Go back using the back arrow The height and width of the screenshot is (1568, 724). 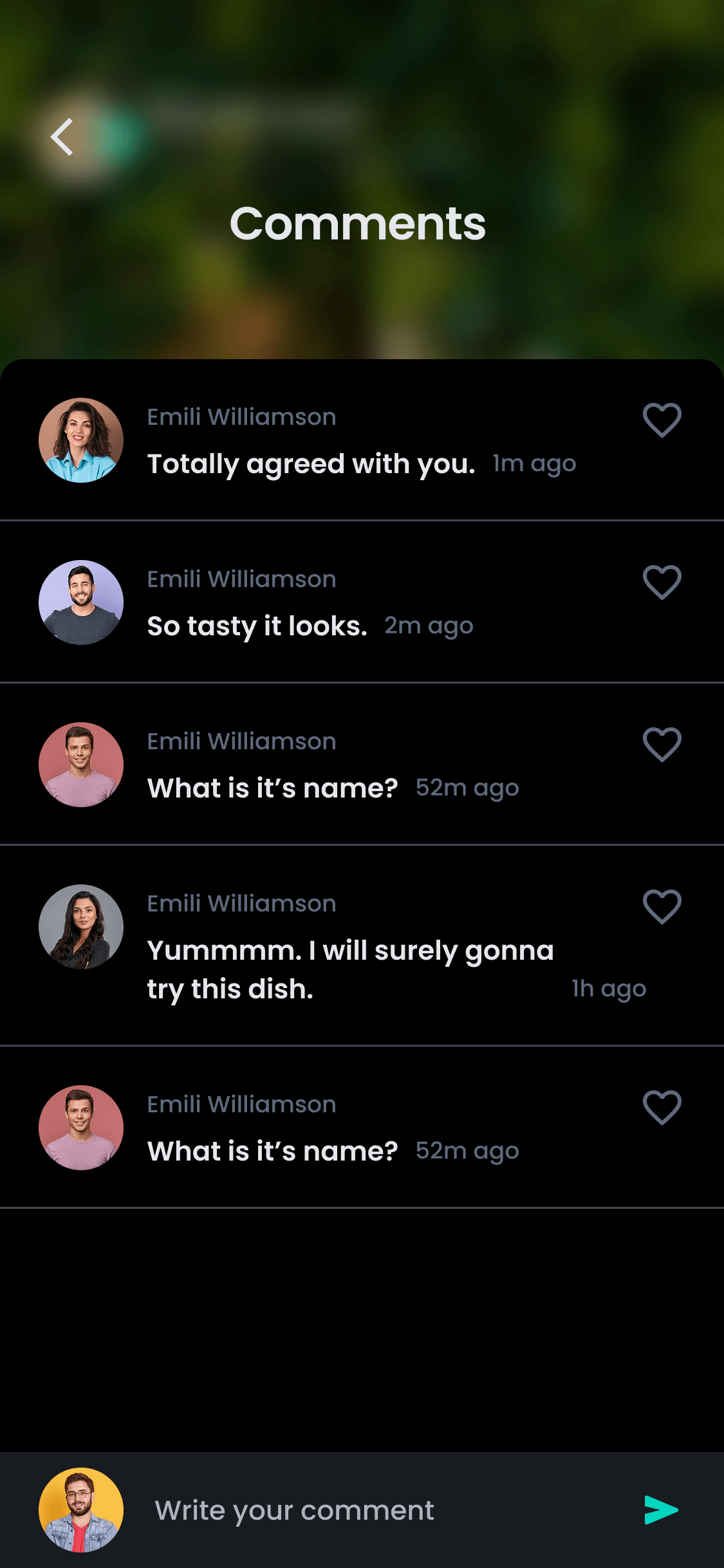click(x=62, y=137)
